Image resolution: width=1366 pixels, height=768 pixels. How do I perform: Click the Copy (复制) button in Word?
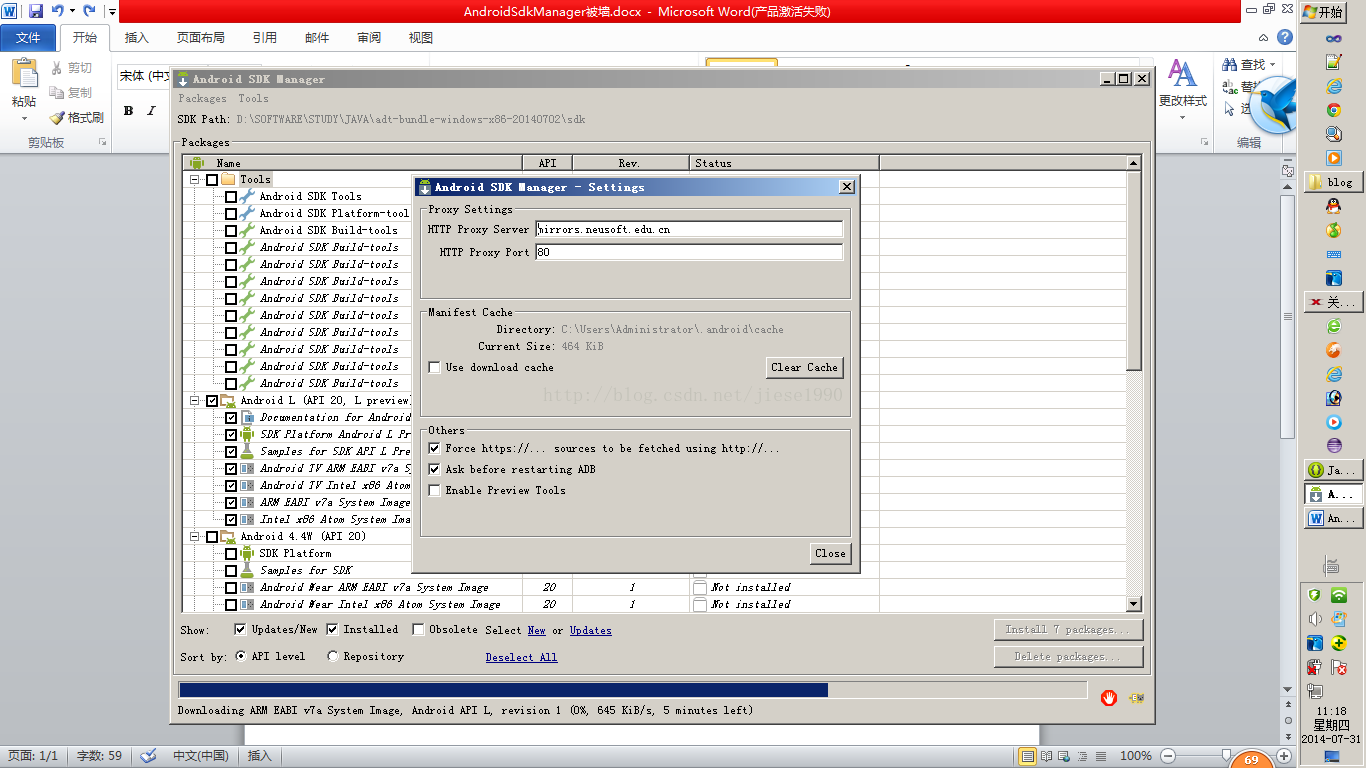click(x=70, y=92)
